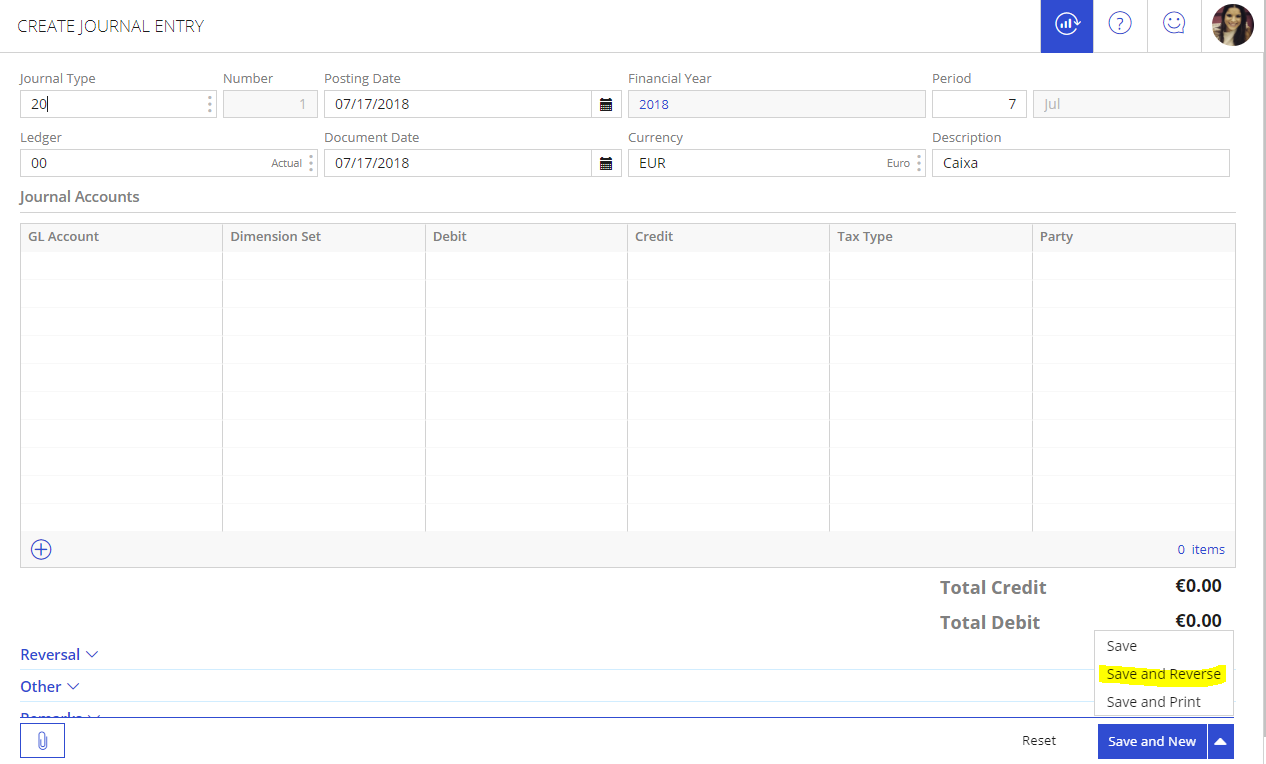The image size is (1266, 764).
Task: Choose Save and Reverse option
Action: pos(1164,674)
